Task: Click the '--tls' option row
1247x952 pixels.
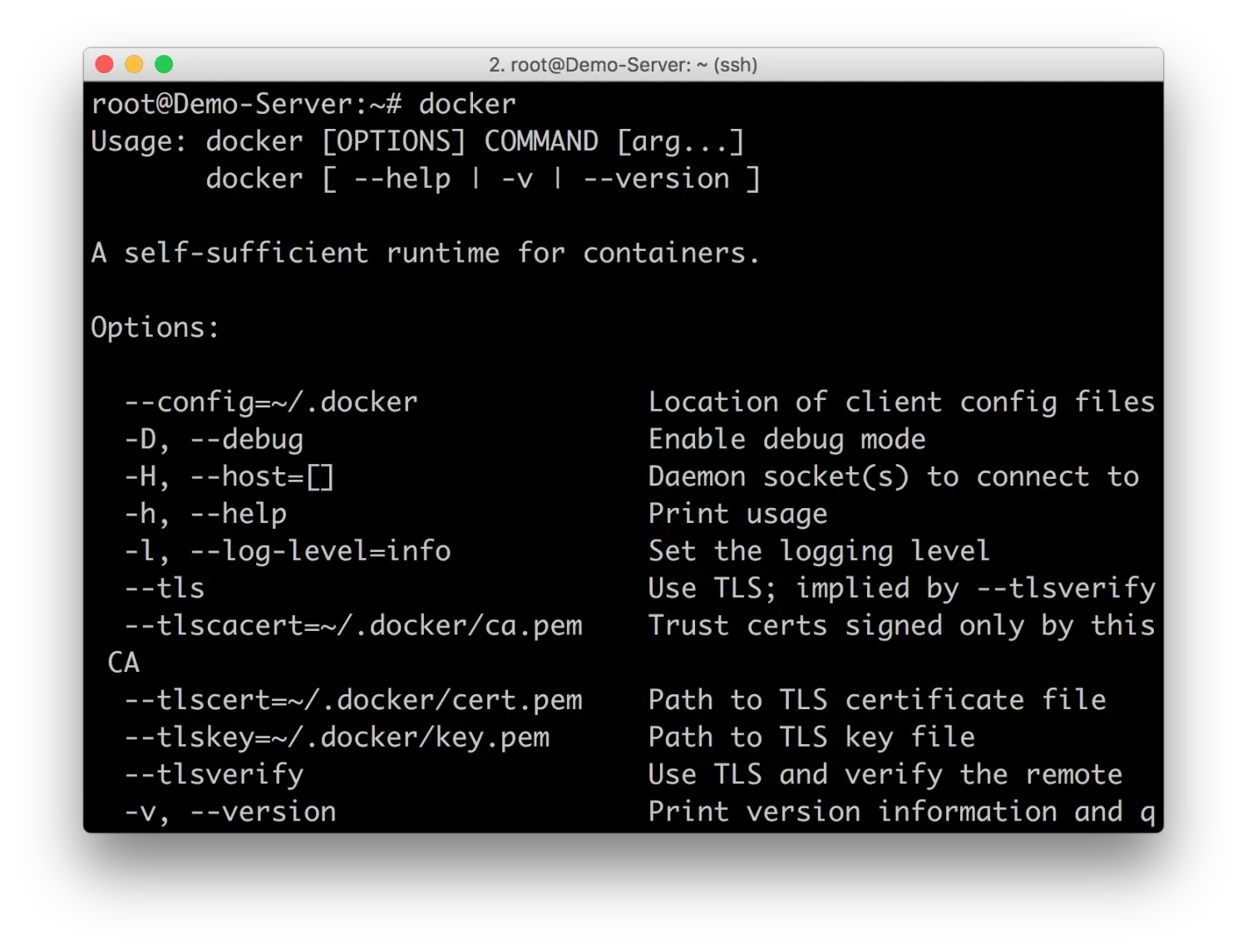Action: pyautogui.click(x=165, y=589)
